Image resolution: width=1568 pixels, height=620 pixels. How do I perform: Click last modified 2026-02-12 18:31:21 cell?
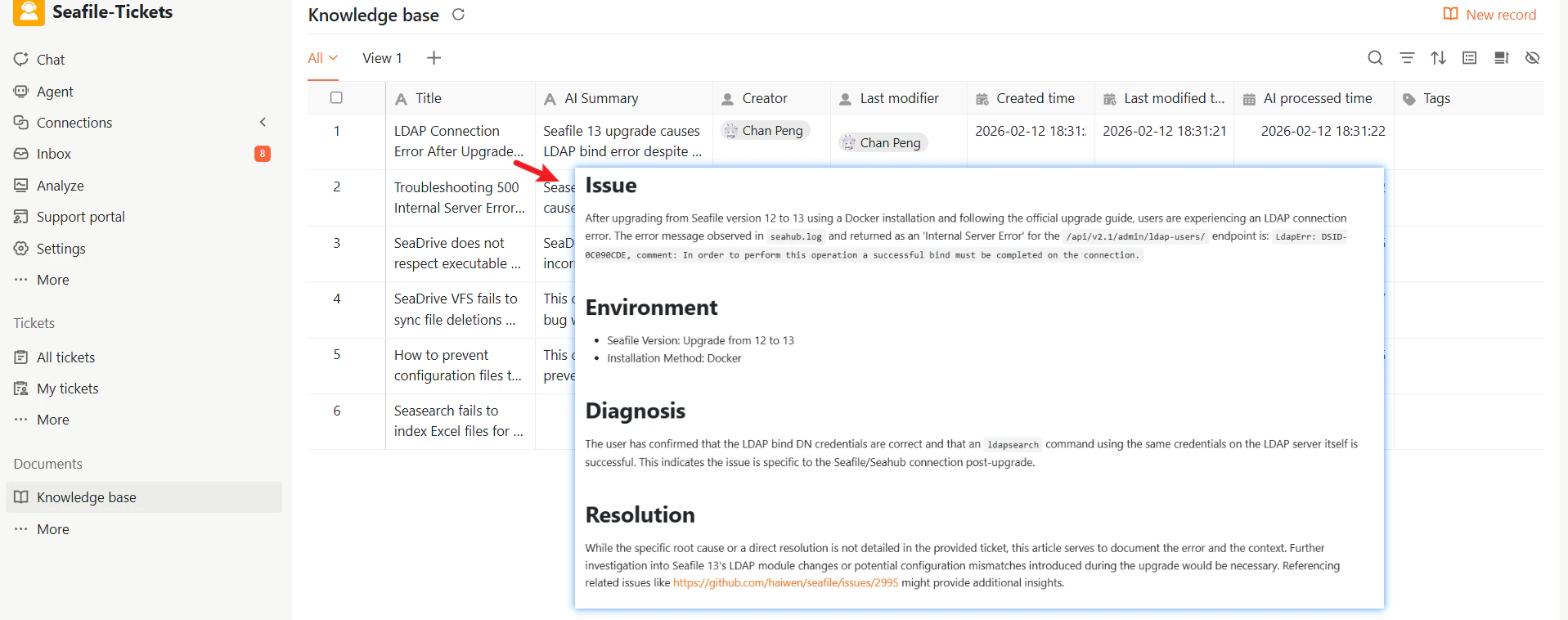coord(1165,131)
